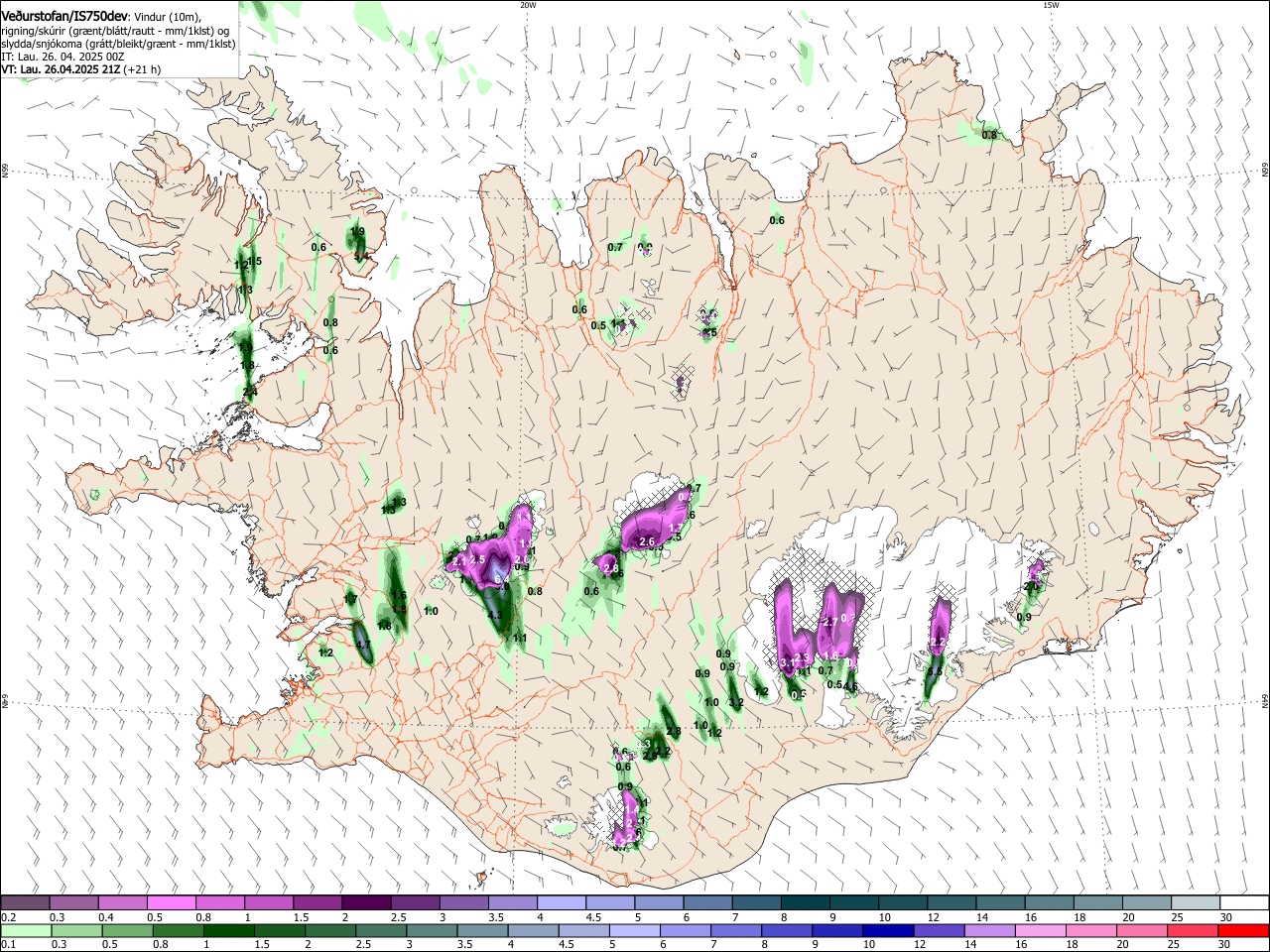This screenshot has width=1270, height=952.
Task: Pick the navy blue rain-scale swatch
Action: (888, 931)
